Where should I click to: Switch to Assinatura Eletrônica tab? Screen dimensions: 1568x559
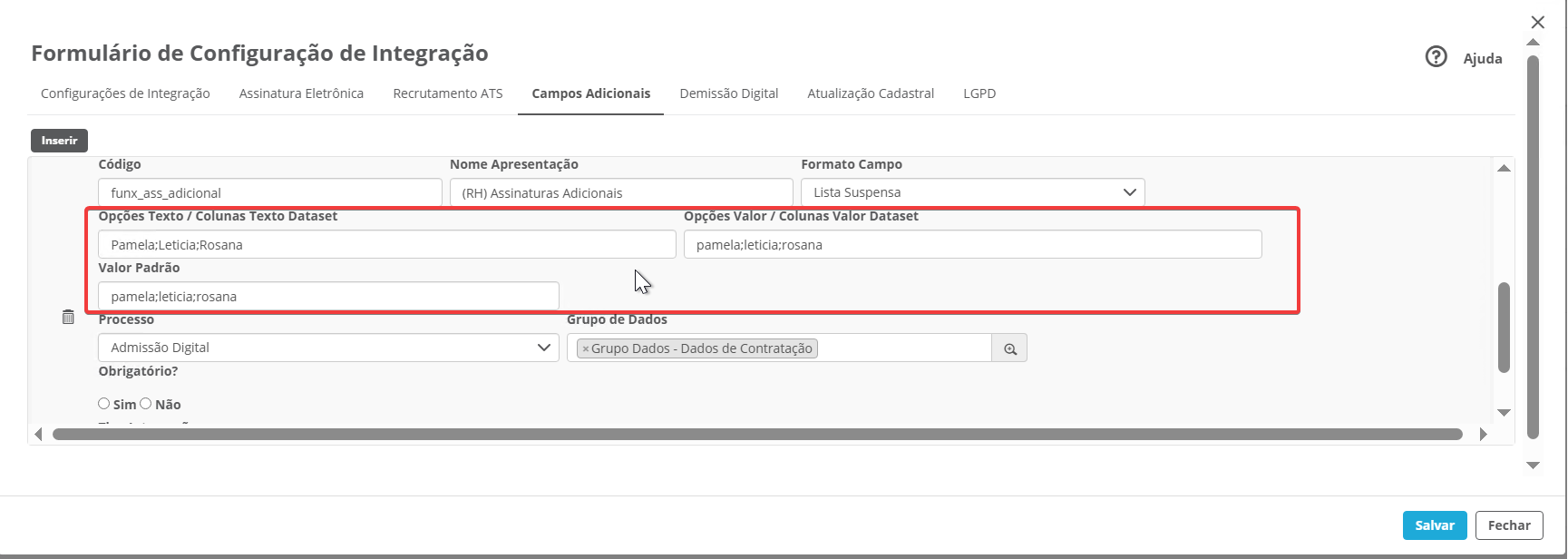pos(301,93)
